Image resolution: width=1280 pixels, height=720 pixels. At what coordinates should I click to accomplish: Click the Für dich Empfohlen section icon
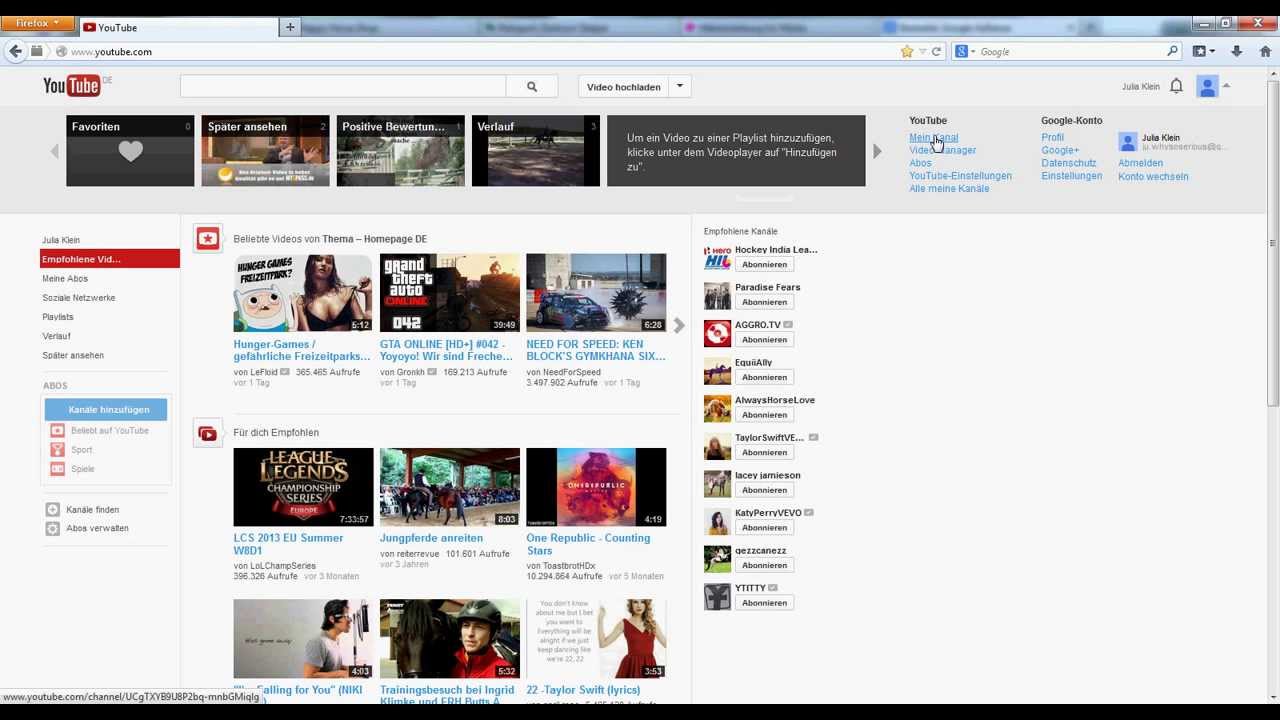208,433
